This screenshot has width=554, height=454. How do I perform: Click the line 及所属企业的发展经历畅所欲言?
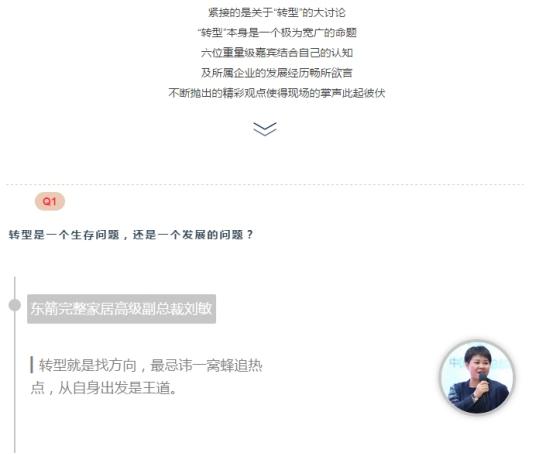[277, 73]
